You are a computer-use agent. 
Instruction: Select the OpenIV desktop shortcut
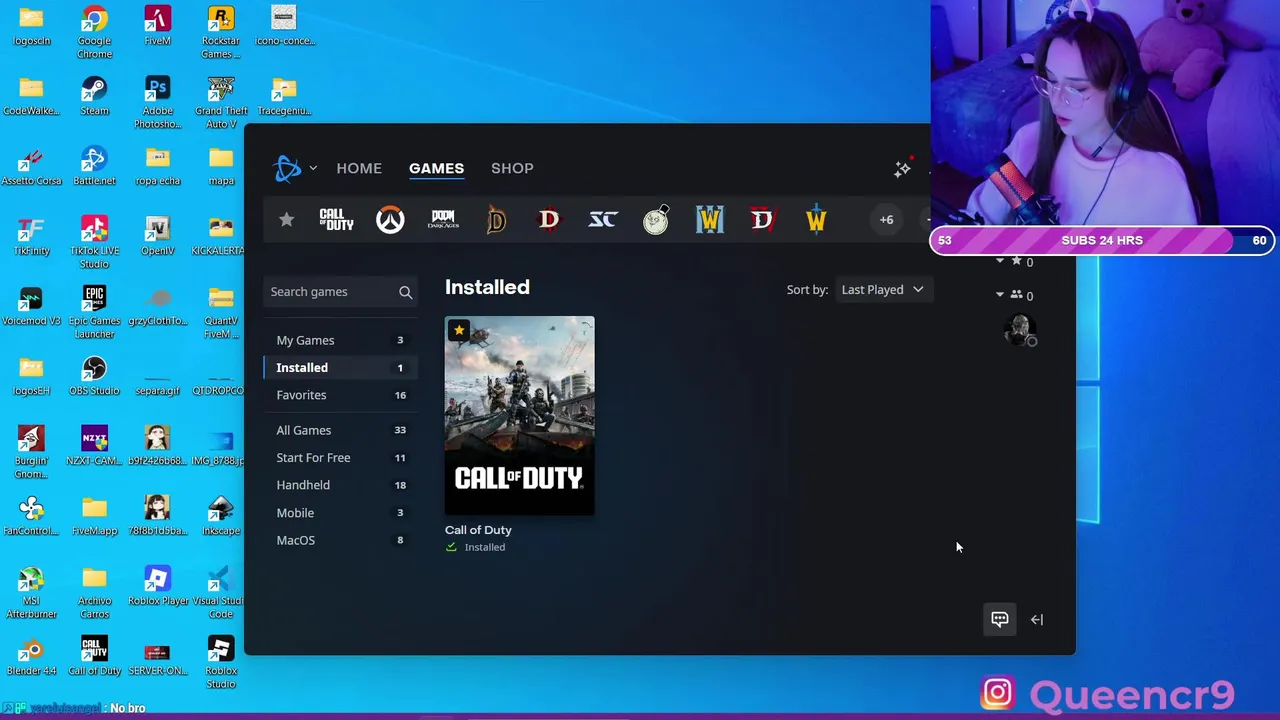pyautogui.click(x=157, y=237)
